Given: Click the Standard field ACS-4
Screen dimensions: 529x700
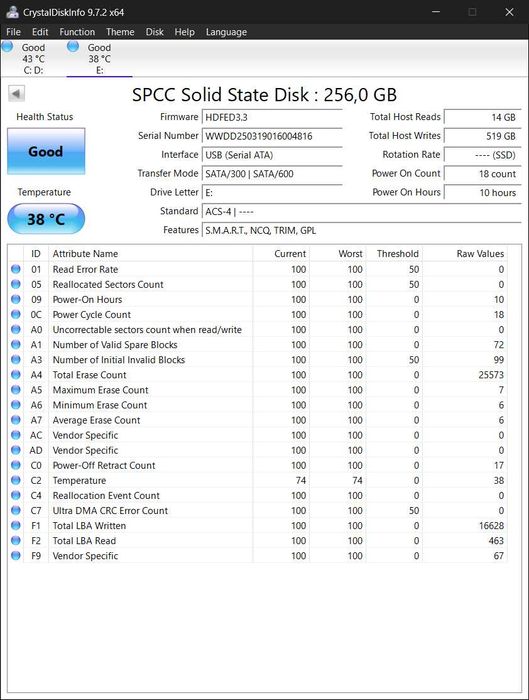Looking at the screenshot, I should tap(361, 211).
